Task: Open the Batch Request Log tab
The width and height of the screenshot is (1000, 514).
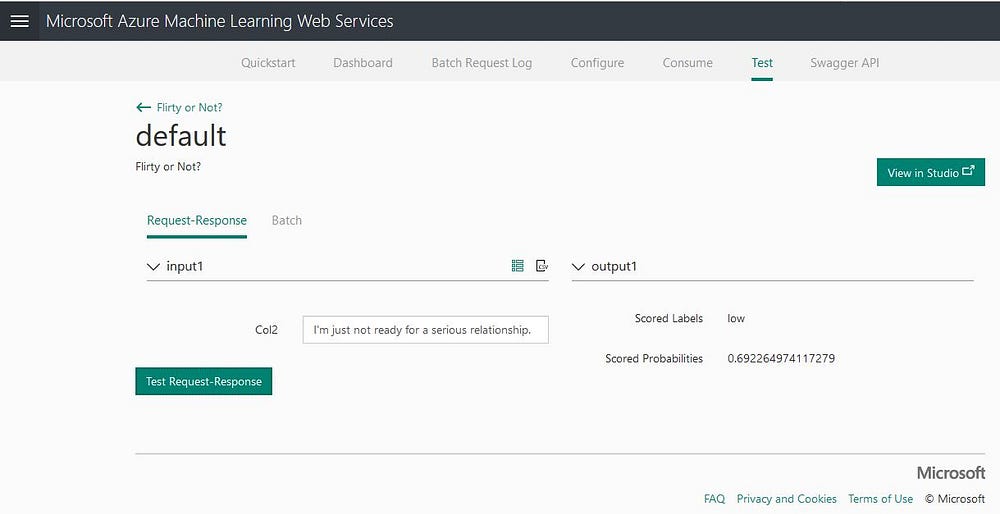Action: 482,62
